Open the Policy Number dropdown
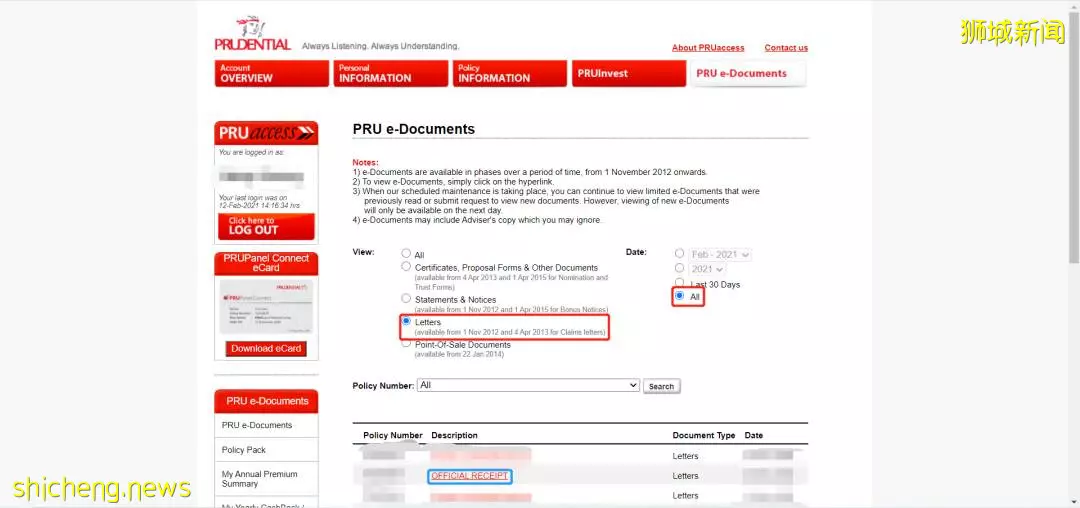Screen dimensions: 1080x508 (528, 385)
